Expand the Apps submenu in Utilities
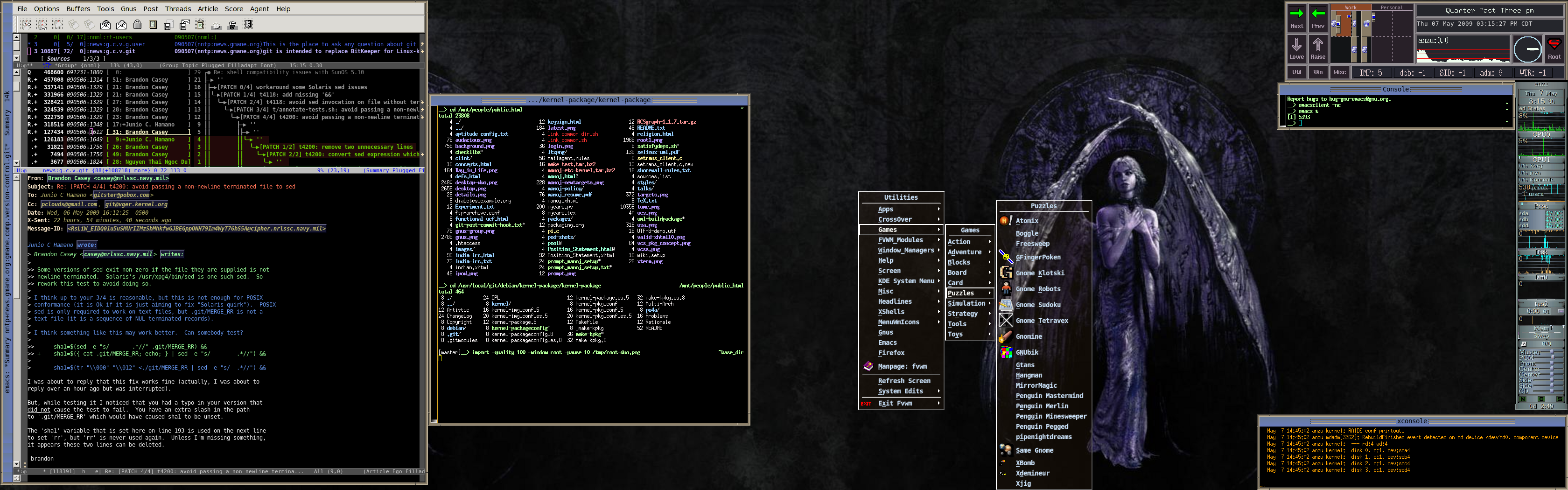 [902, 210]
